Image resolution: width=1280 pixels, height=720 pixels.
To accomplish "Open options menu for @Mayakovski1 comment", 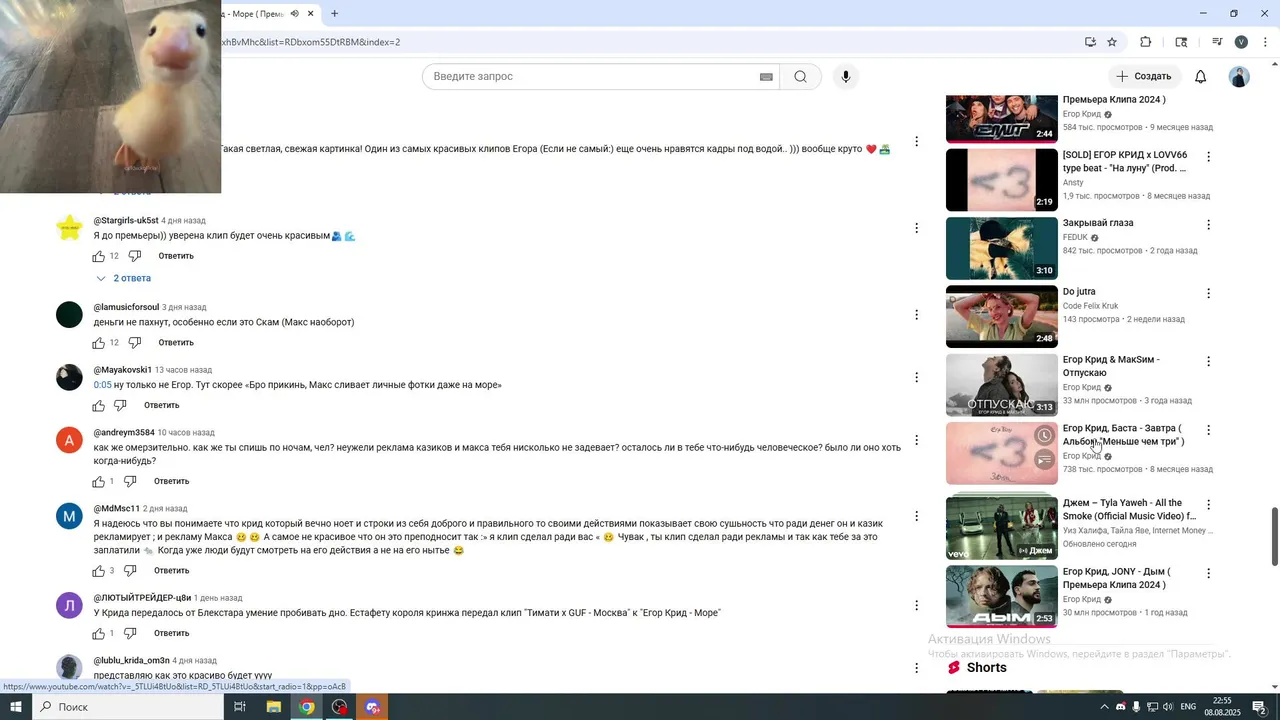I will (916, 377).
